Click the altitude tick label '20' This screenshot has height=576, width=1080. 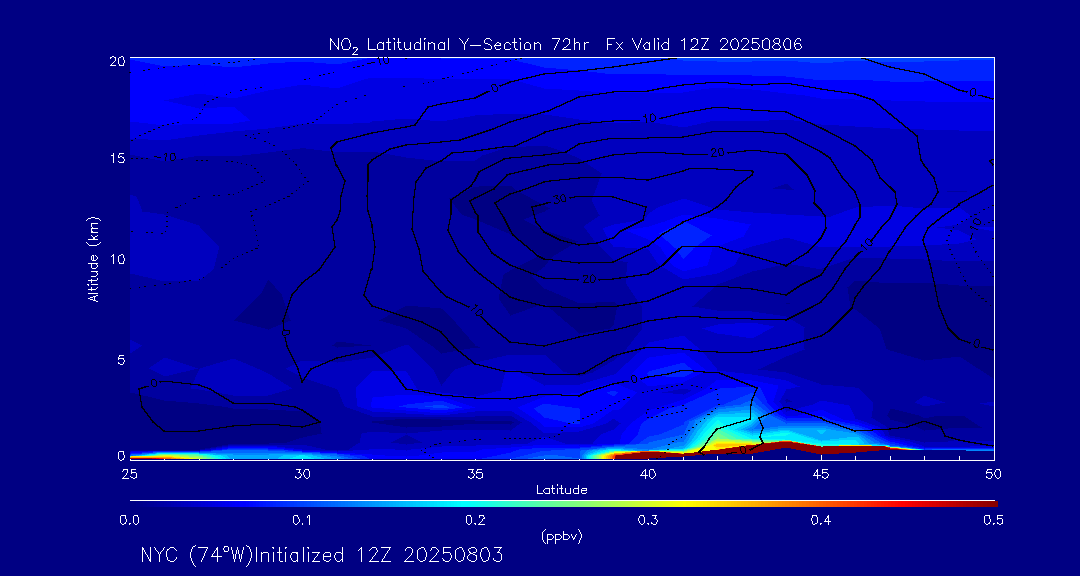coord(117,60)
